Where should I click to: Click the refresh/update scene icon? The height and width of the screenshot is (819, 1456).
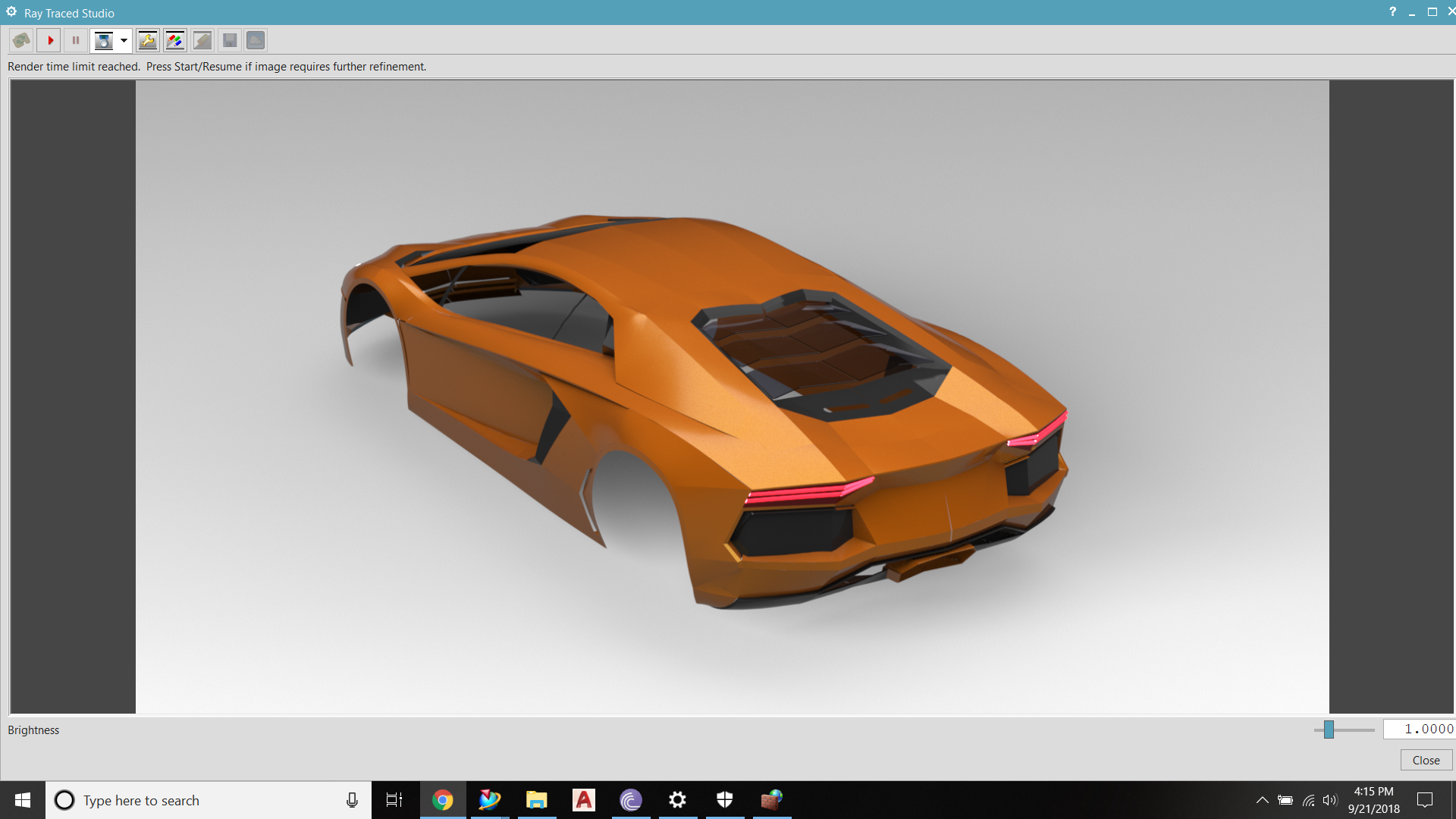[x=22, y=40]
